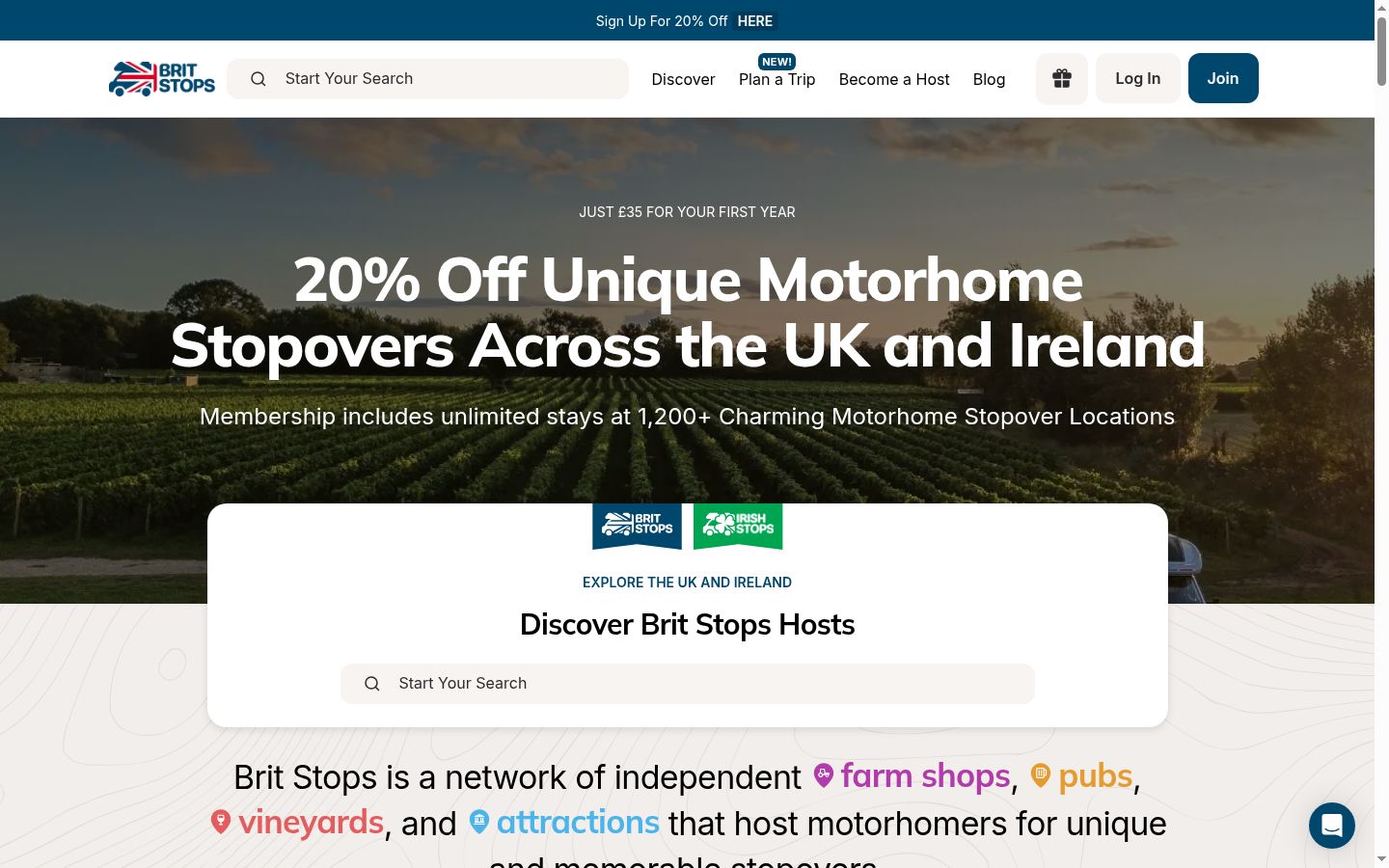The width and height of the screenshot is (1389, 868).
Task: Click 'Discover Brit Stops Hosts' heading
Action: click(x=687, y=625)
